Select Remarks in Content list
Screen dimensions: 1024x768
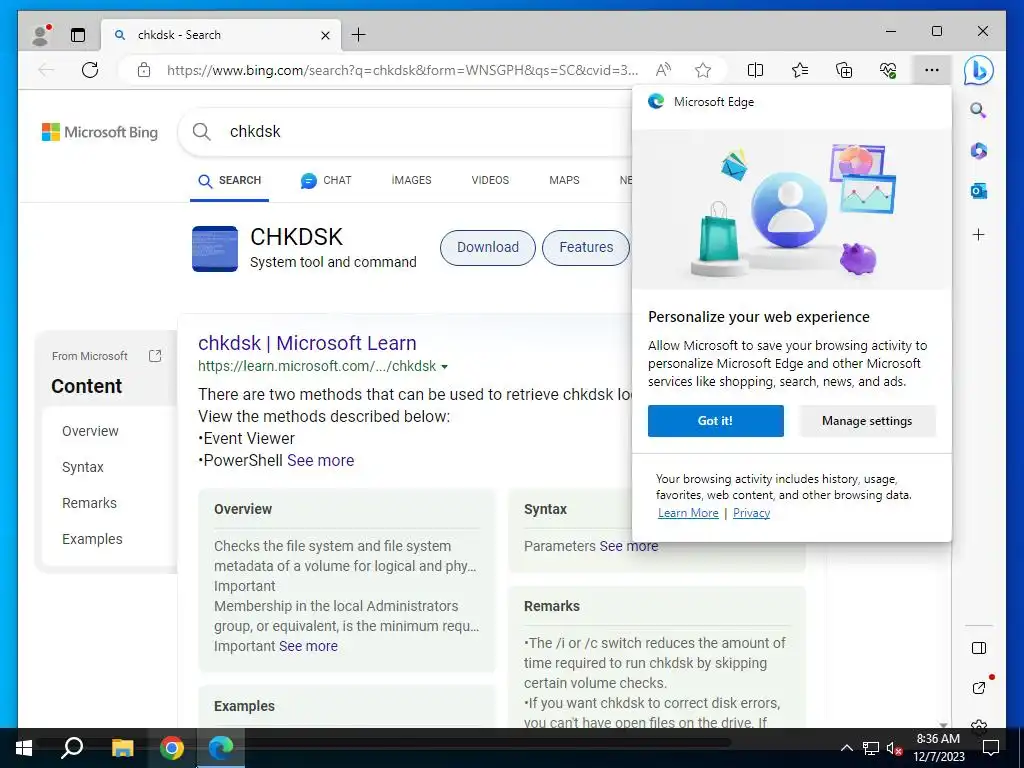point(89,503)
